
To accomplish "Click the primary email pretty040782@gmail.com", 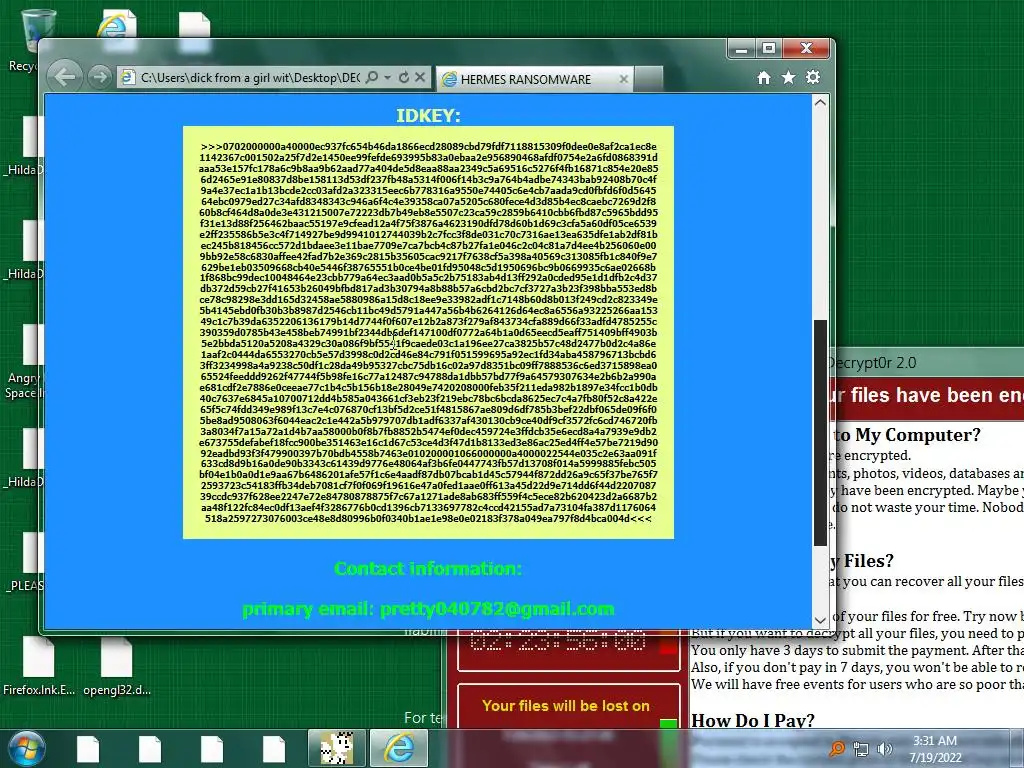I will (x=428, y=609).
